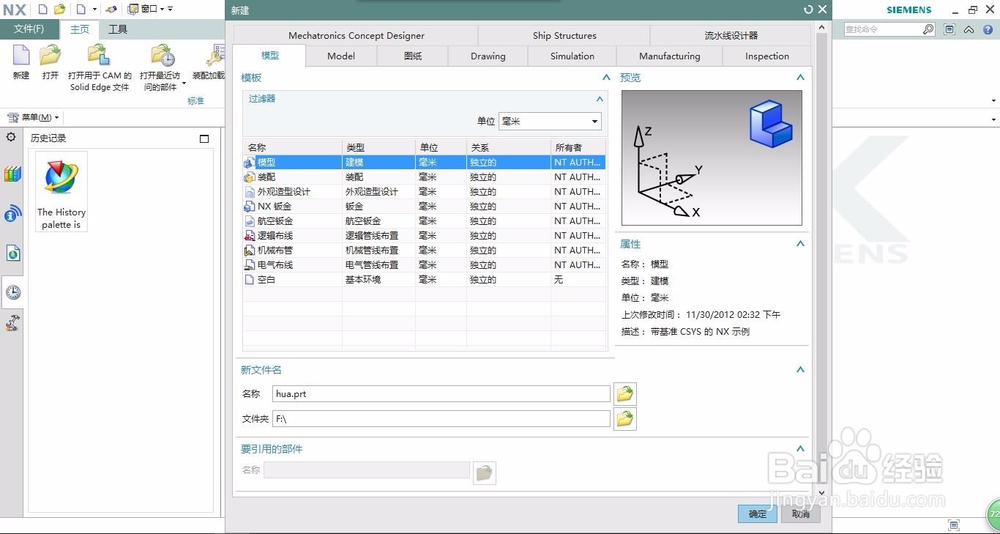The width and height of the screenshot is (1000, 534).
Task: Open the history clock palette in sidebar
Action: pyautogui.click(x=13, y=292)
